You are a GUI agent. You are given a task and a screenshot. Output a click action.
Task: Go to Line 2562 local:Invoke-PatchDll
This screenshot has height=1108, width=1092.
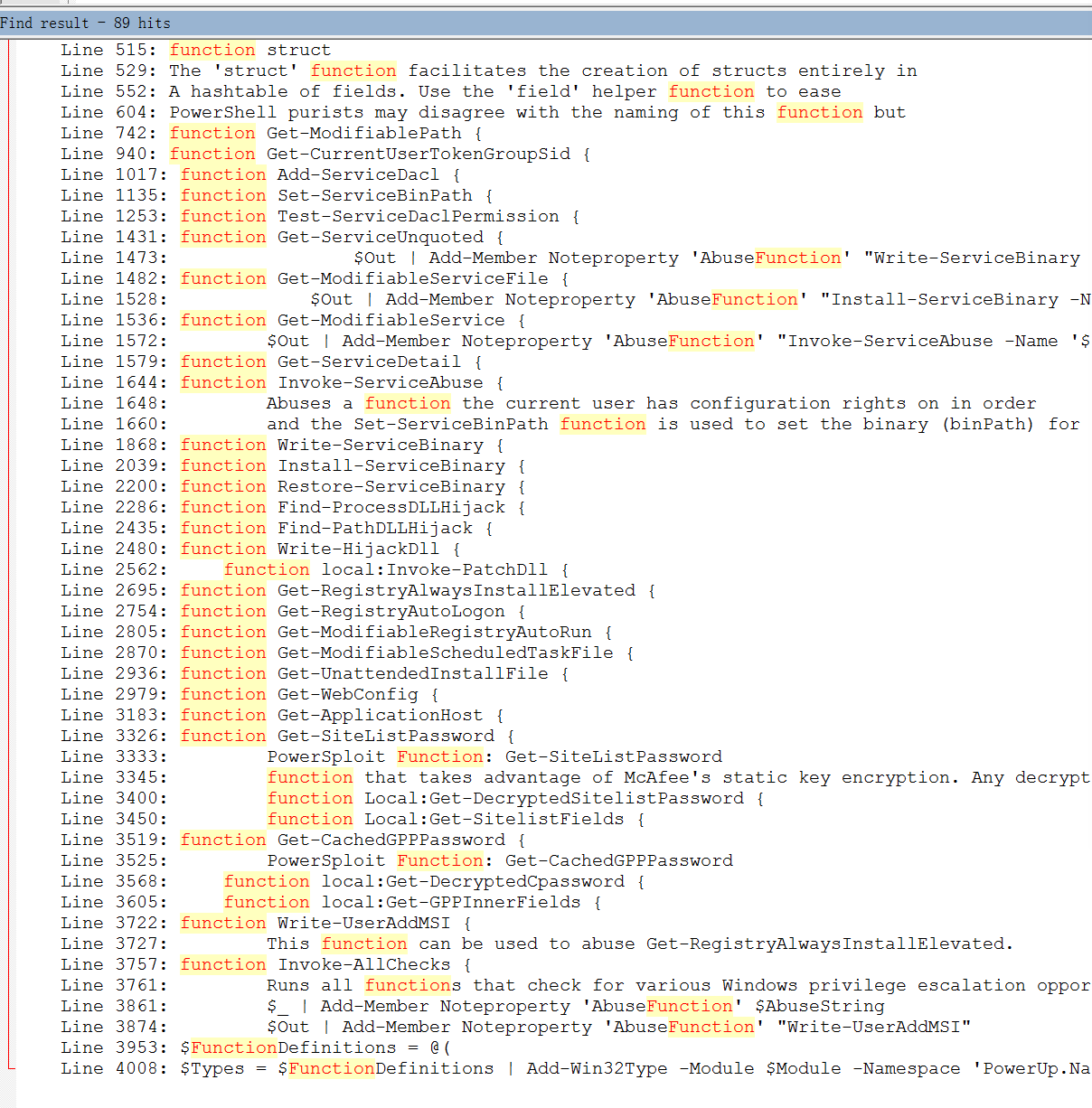(315, 569)
